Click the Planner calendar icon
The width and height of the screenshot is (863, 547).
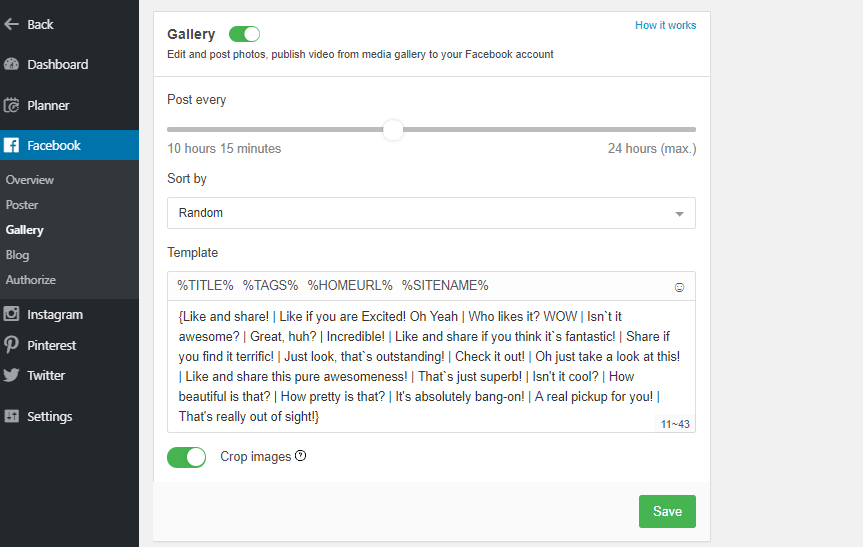(x=12, y=105)
